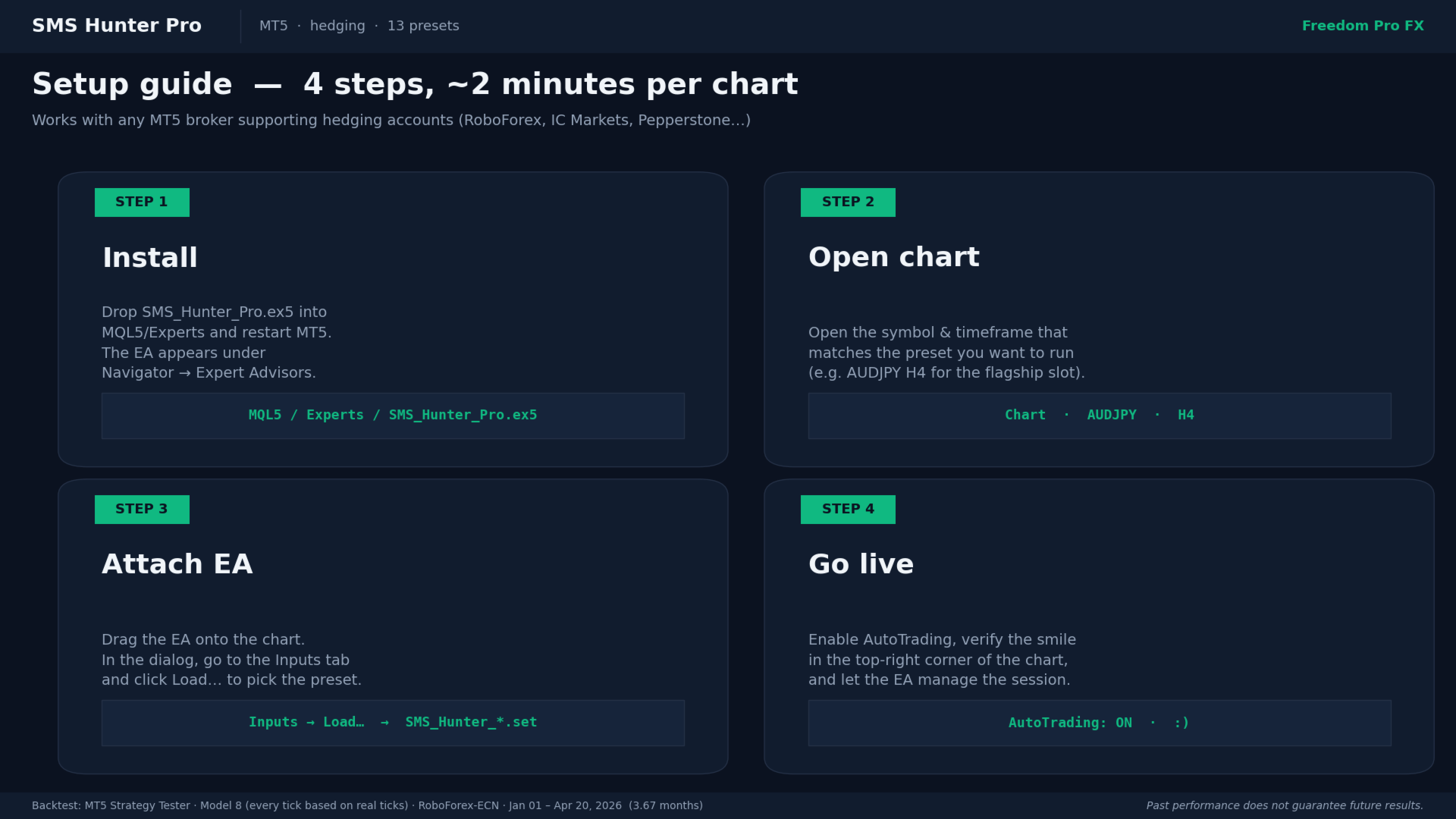Click the 'Drop SMS_Hunter_Pro.ex5' install instructions
Image resolution: width=1456 pixels, height=819 pixels.
pos(216,343)
